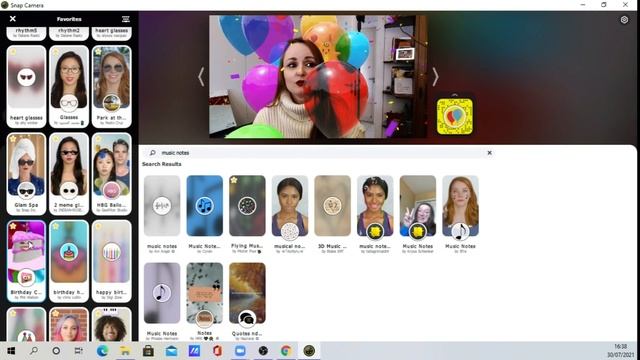Click the 'Search Results' heading
640x360 pixels.
pyautogui.click(x=162, y=164)
